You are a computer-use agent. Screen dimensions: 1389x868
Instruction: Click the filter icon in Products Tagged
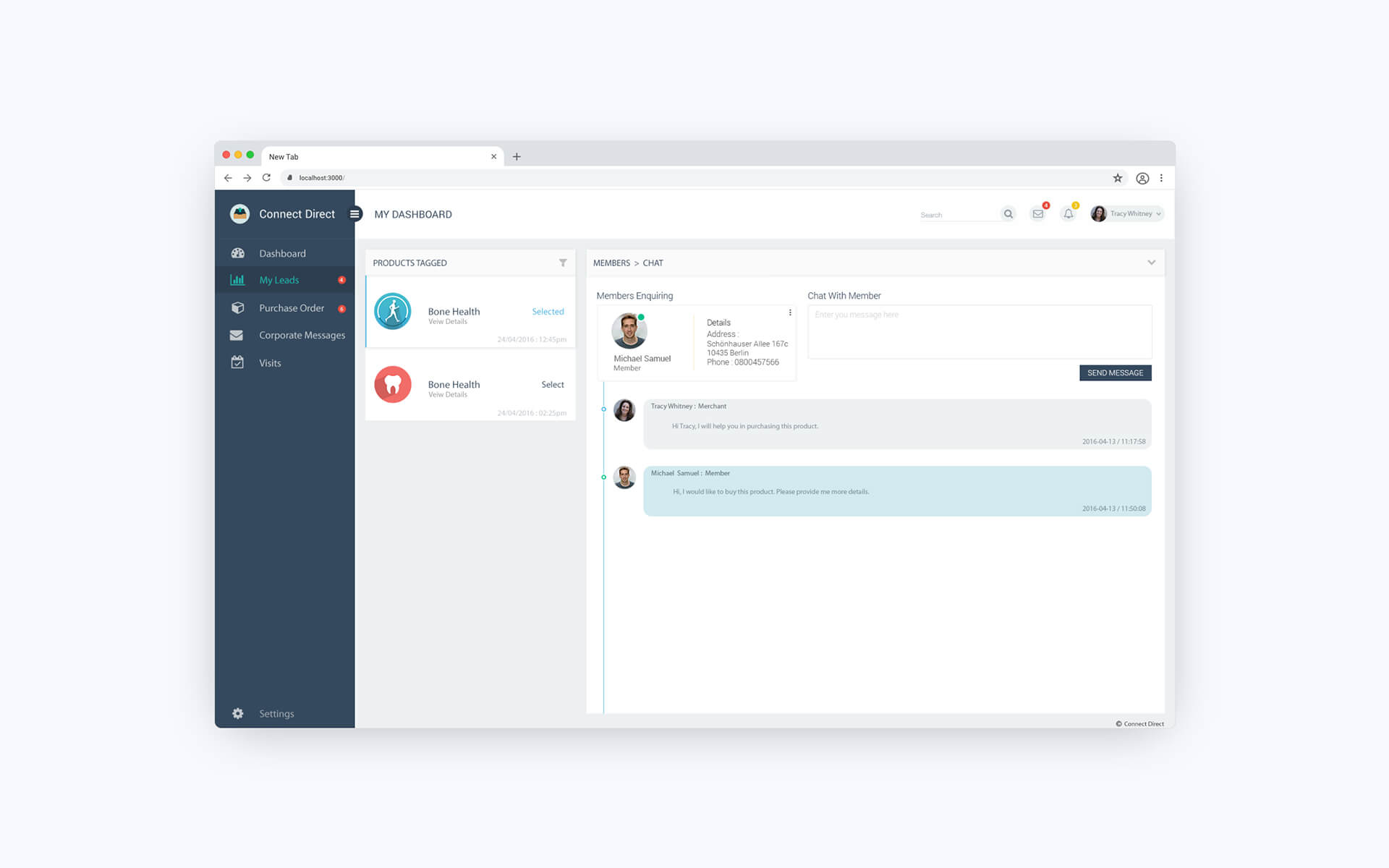[563, 263]
